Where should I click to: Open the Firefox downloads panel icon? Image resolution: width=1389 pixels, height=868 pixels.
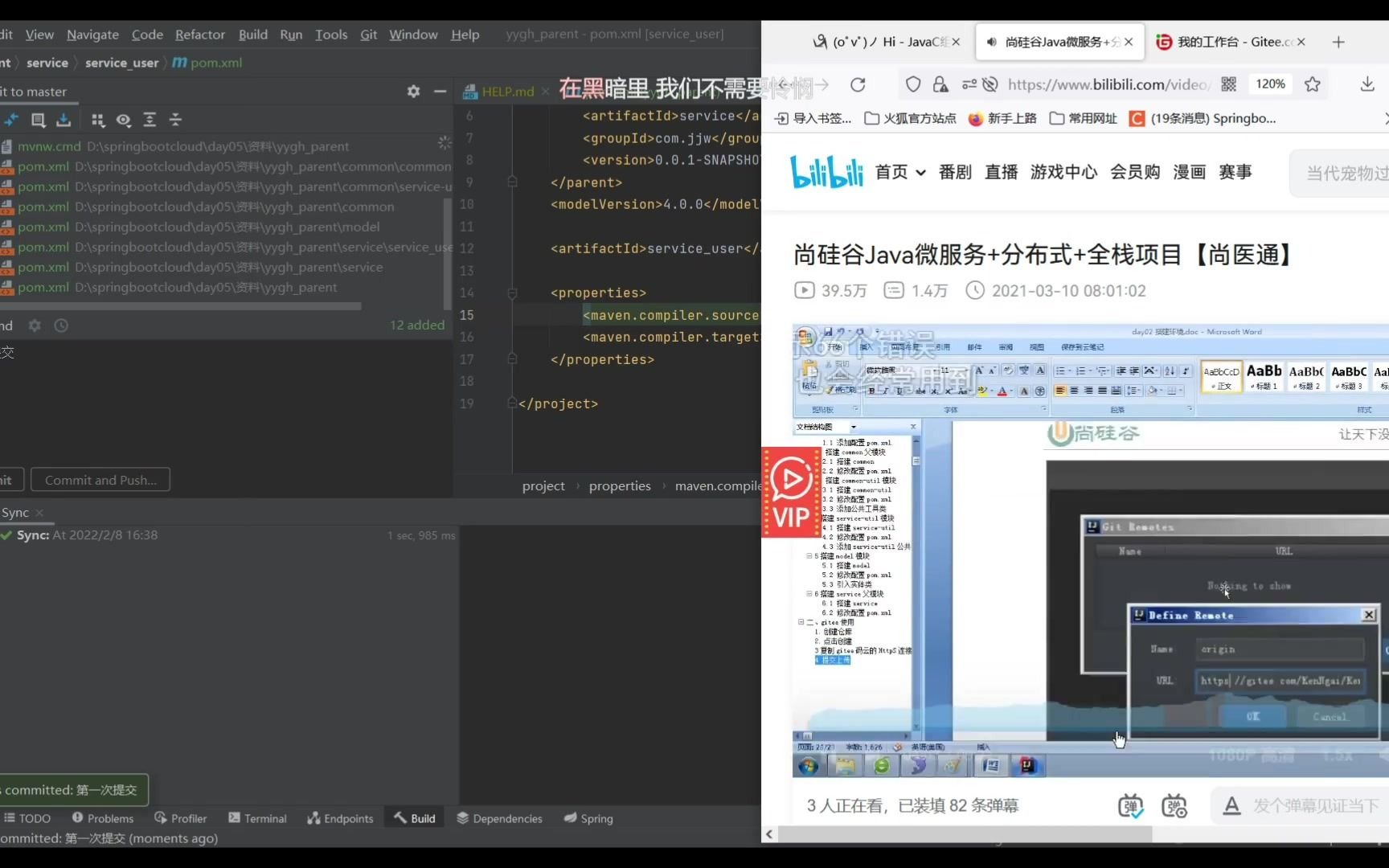click(1367, 84)
